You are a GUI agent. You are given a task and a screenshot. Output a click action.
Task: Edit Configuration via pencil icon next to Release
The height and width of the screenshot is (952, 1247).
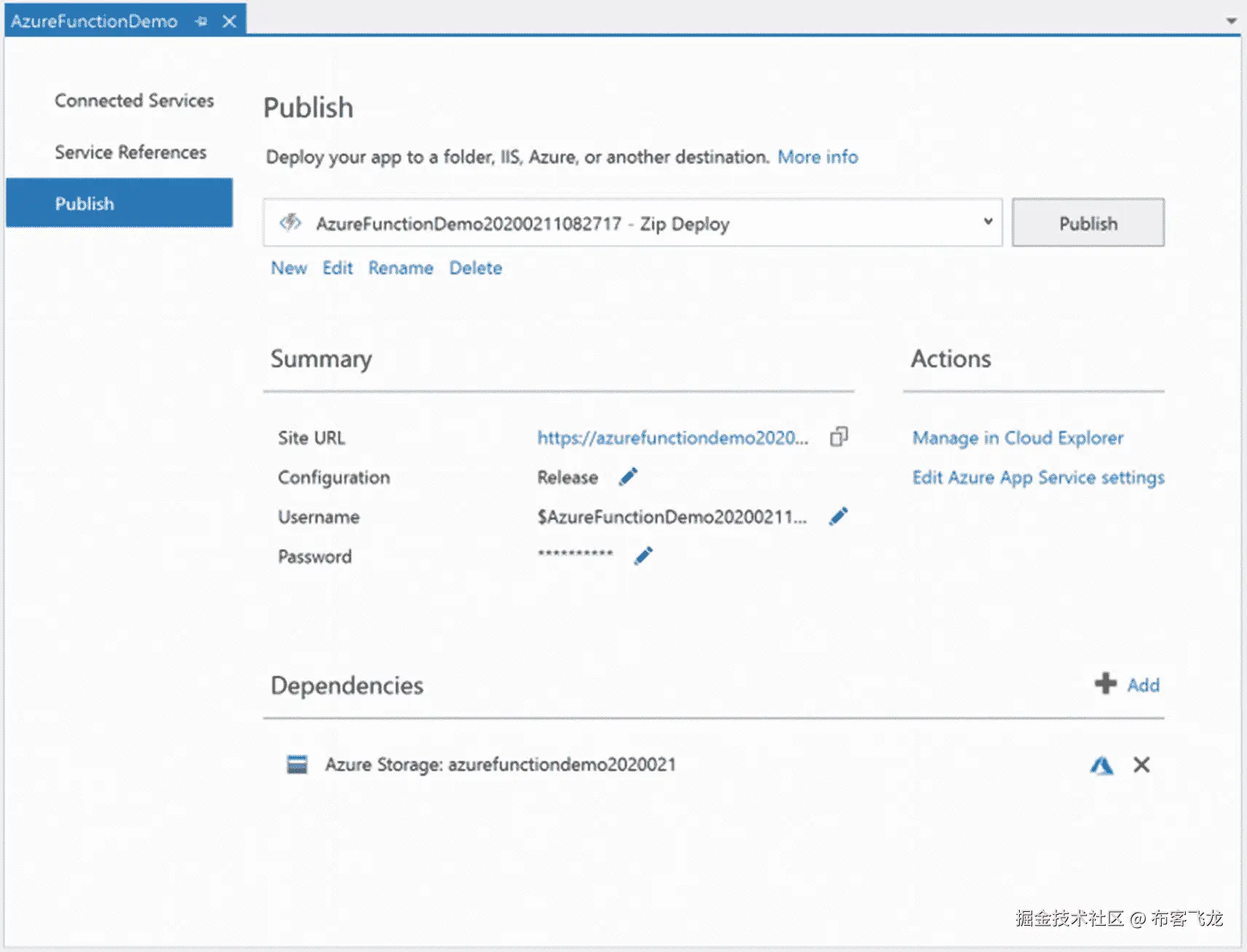628,477
